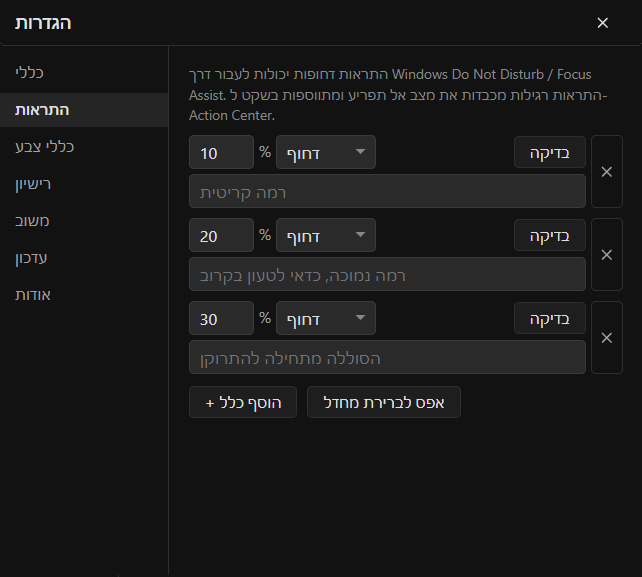
Task: Switch to the עדכון section
Action: [x=84, y=258]
